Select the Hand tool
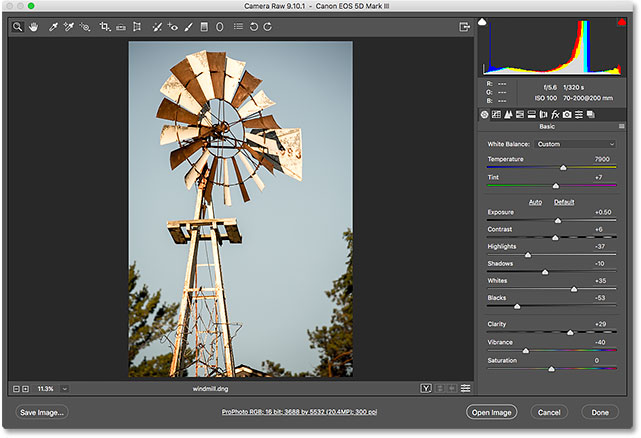 click(33, 27)
